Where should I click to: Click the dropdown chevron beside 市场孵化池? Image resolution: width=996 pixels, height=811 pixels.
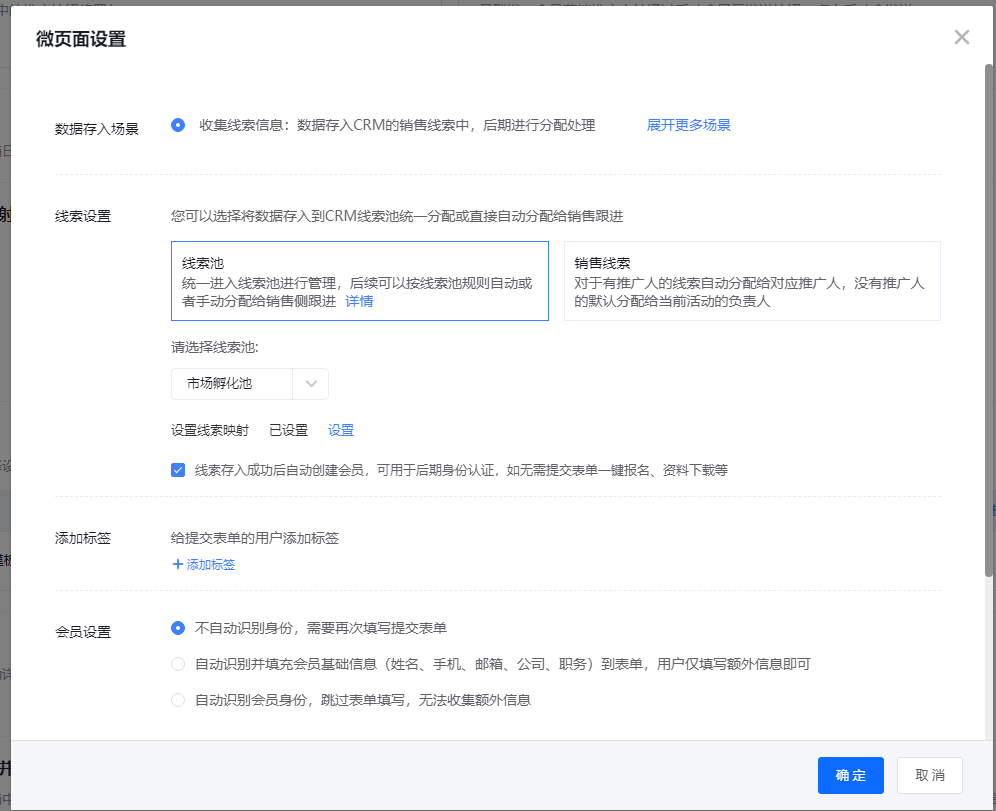coord(311,384)
